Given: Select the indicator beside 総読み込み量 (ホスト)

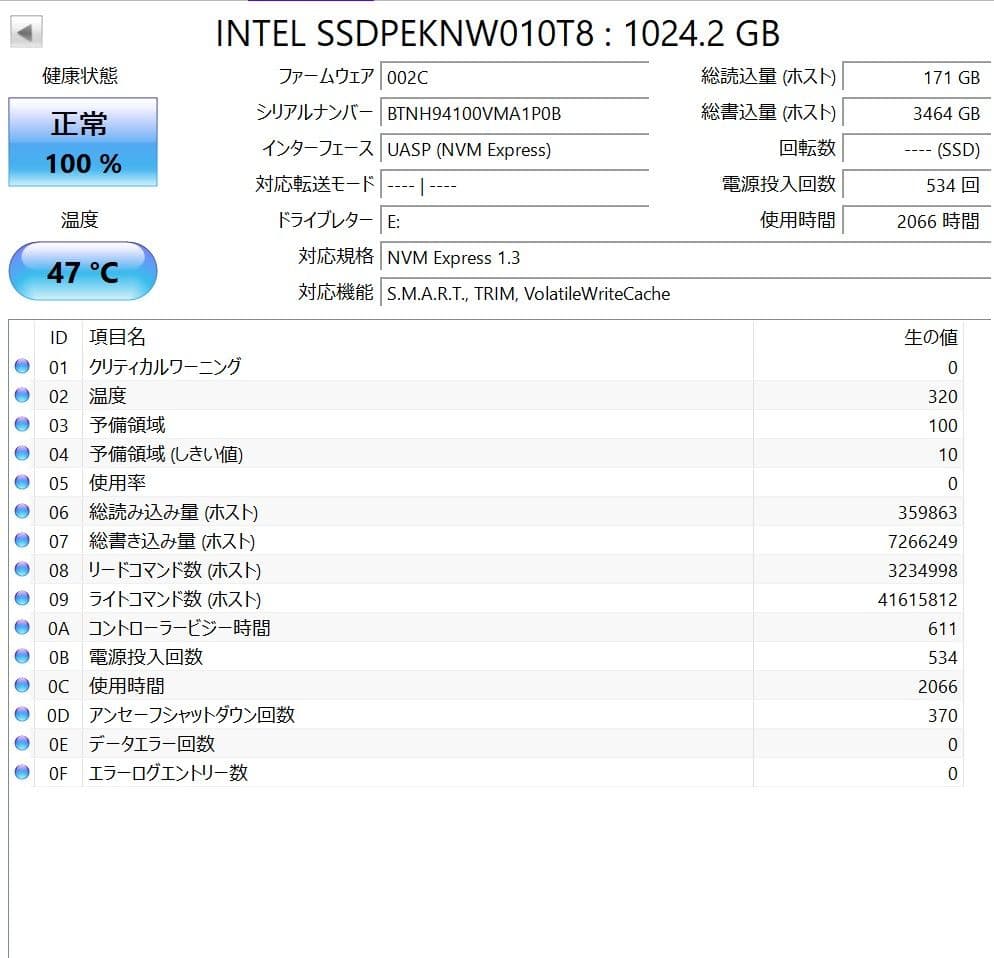Looking at the screenshot, I should [x=21, y=511].
